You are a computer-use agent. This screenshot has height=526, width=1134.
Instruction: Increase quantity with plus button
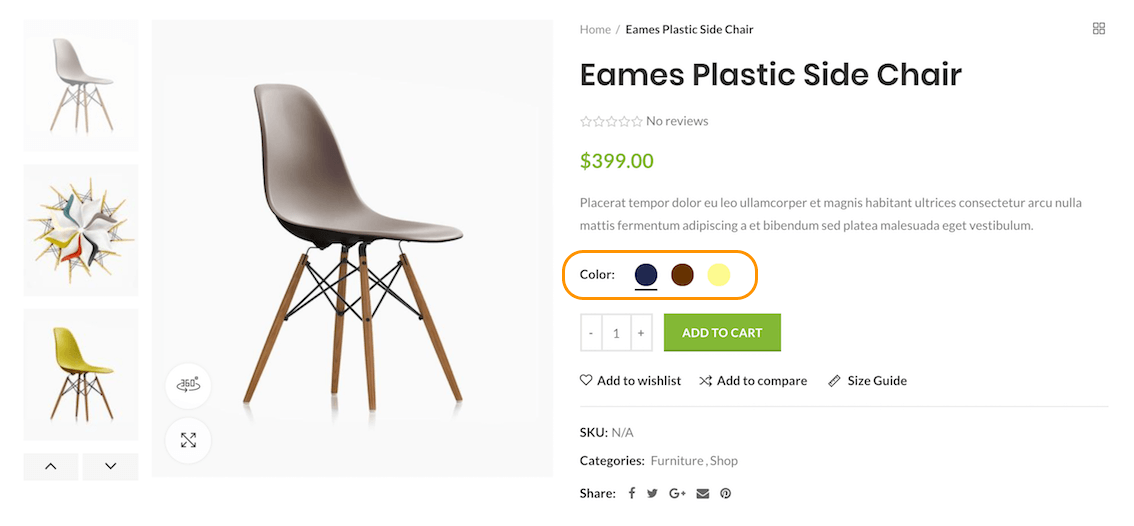point(641,333)
